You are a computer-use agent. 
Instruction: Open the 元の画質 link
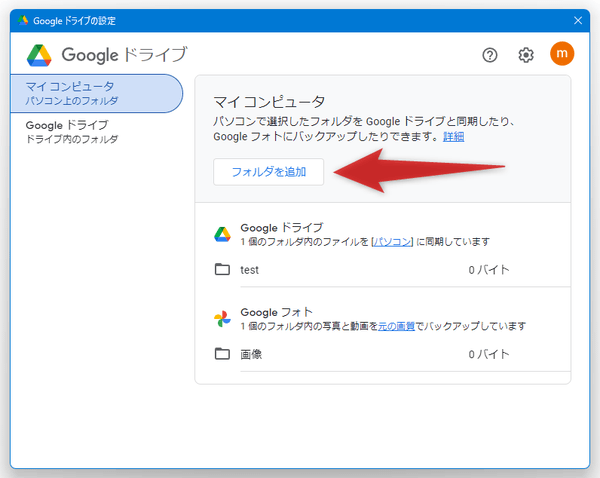(396, 326)
